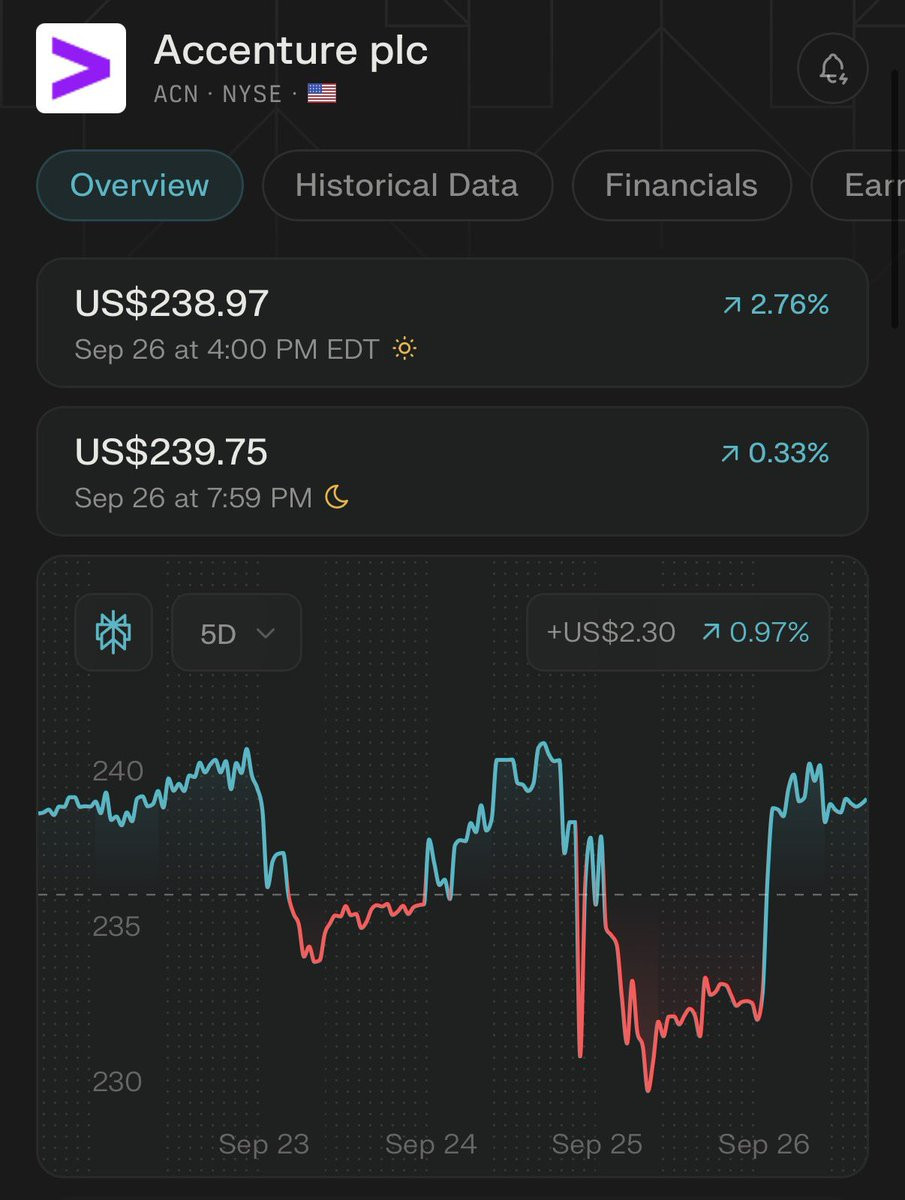Click the vertical scrollbar on the right edge
Screen dimensions: 905x1200
[896, 200]
